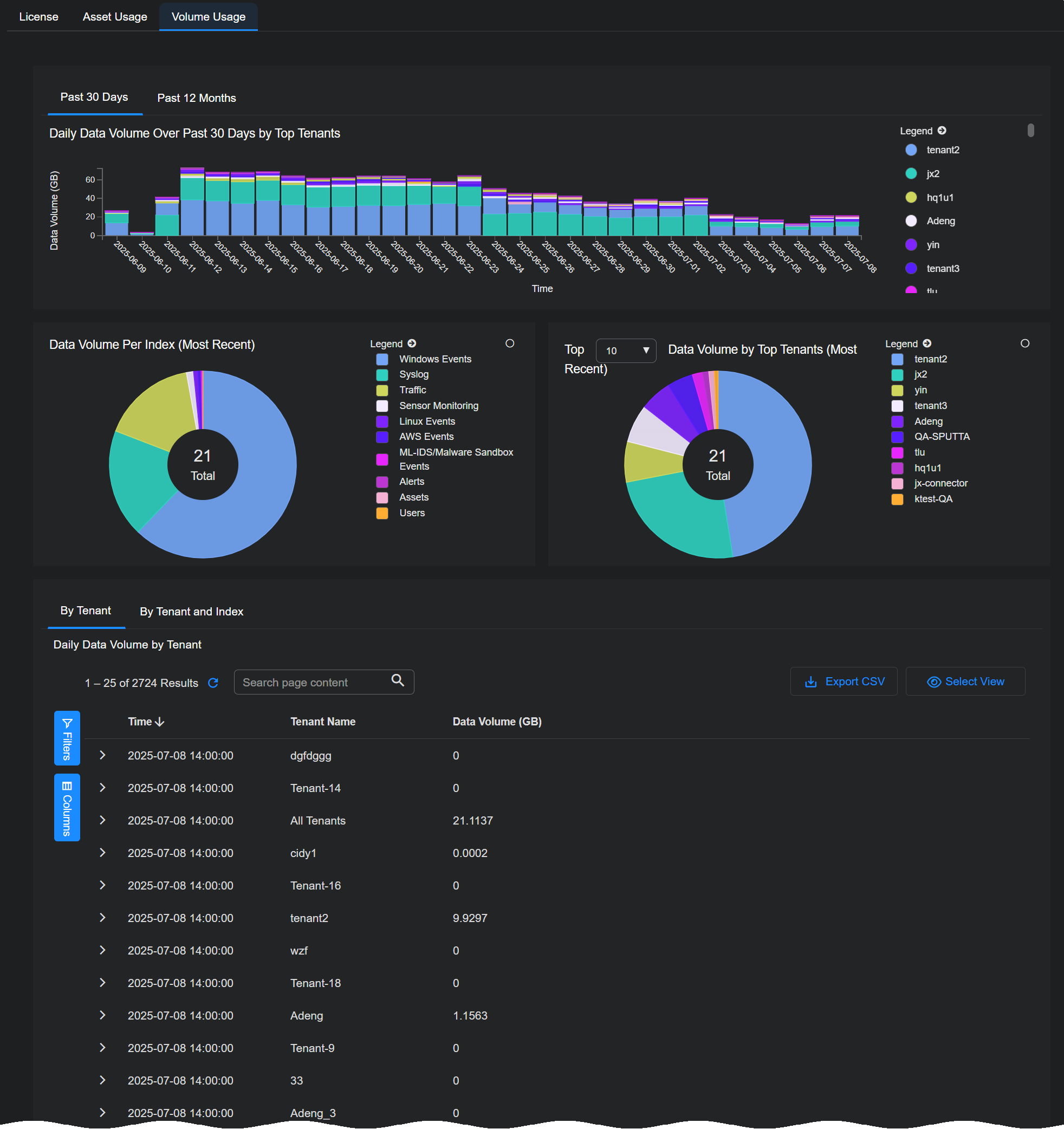Image resolution: width=1064 pixels, height=1129 pixels.
Task: Open the Columns side panel
Action: [x=67, y=807]
